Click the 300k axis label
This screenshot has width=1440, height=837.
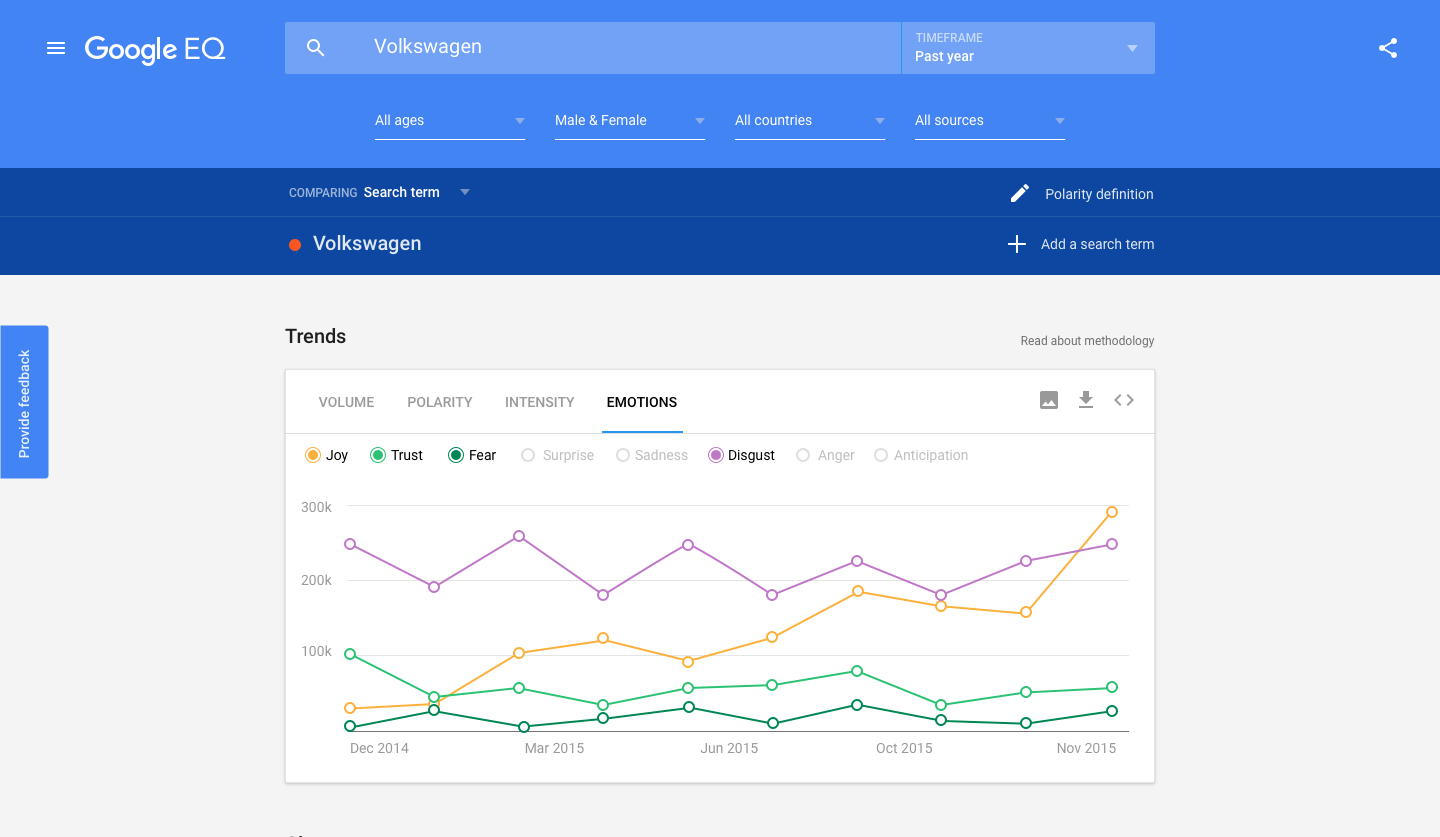click(316, 507)
